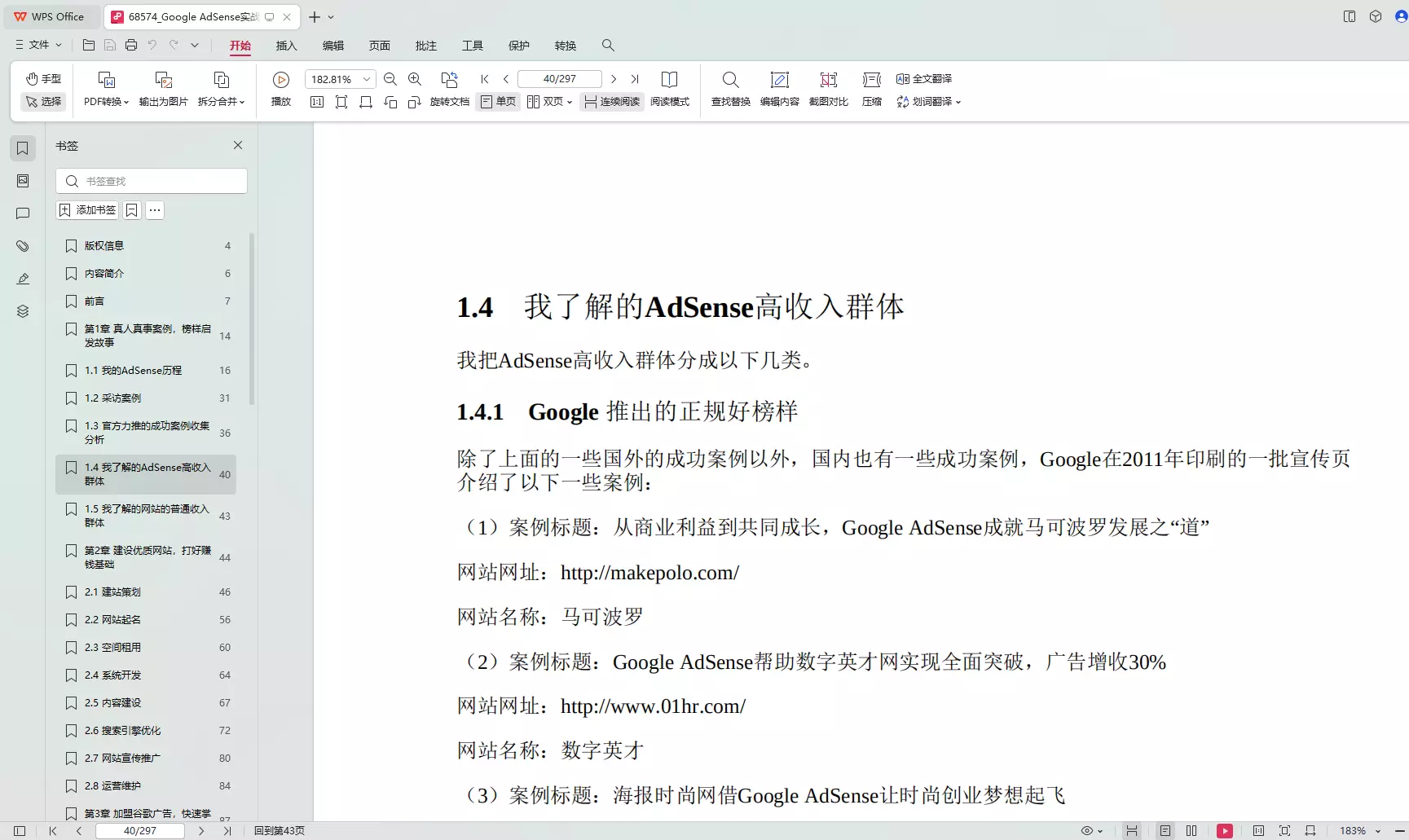Open the zoom percentage dropdown
Screen dimensions: 1409x840
366,78
